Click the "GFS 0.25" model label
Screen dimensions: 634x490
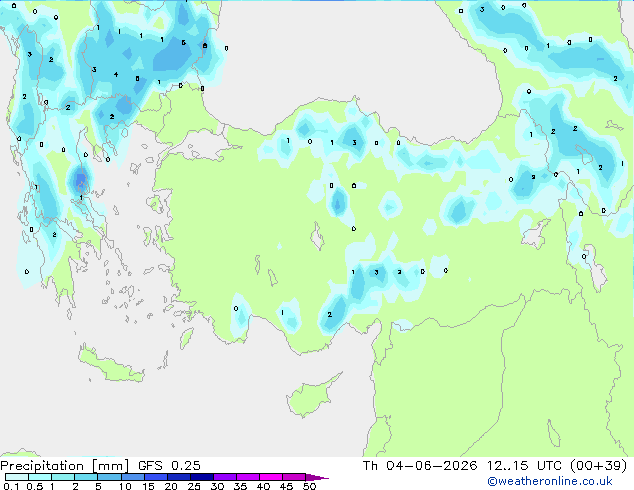pyautogui.click(x=169, y=466)
